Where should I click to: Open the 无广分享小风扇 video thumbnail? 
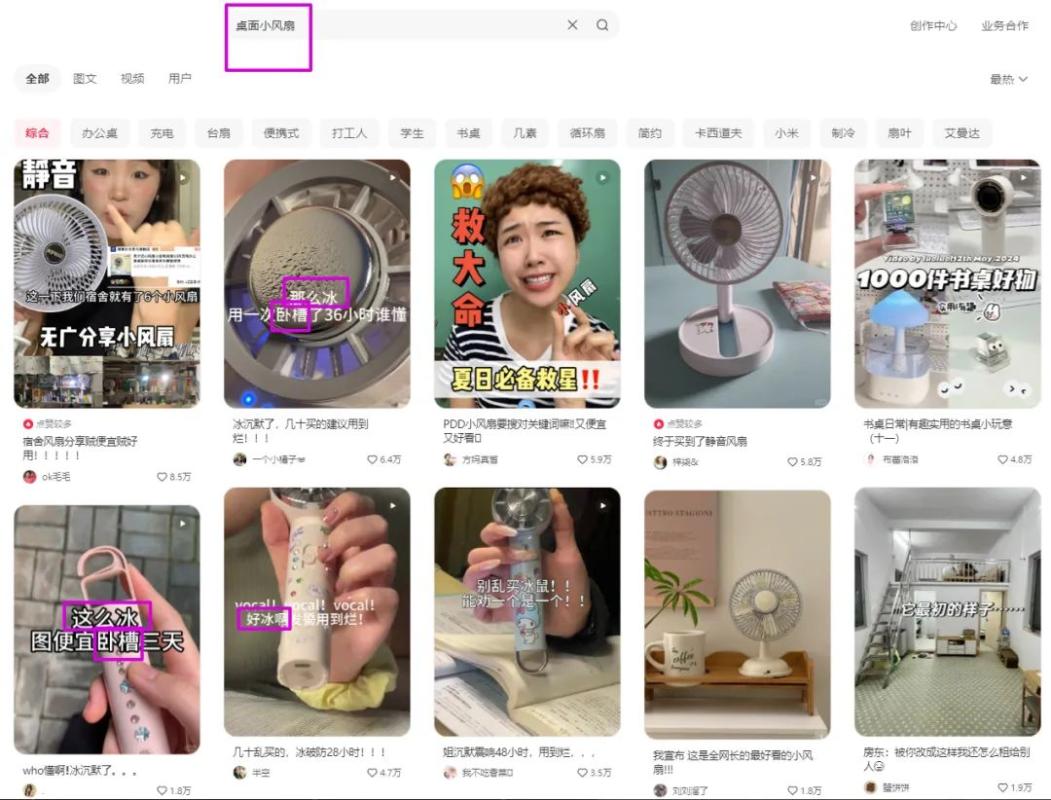coord(107,283)
